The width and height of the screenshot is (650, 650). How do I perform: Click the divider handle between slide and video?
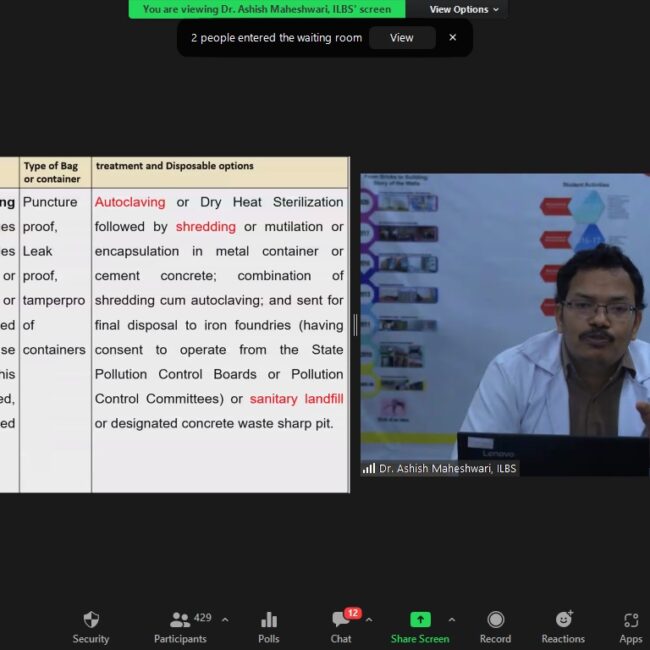pos(355,324)
